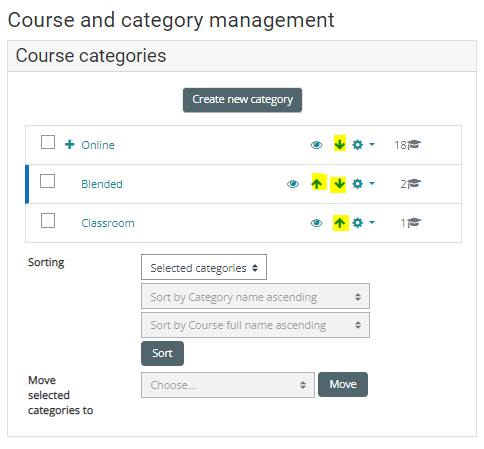Open Sort by Category name ascending dropdown

[x=255, y=296]
